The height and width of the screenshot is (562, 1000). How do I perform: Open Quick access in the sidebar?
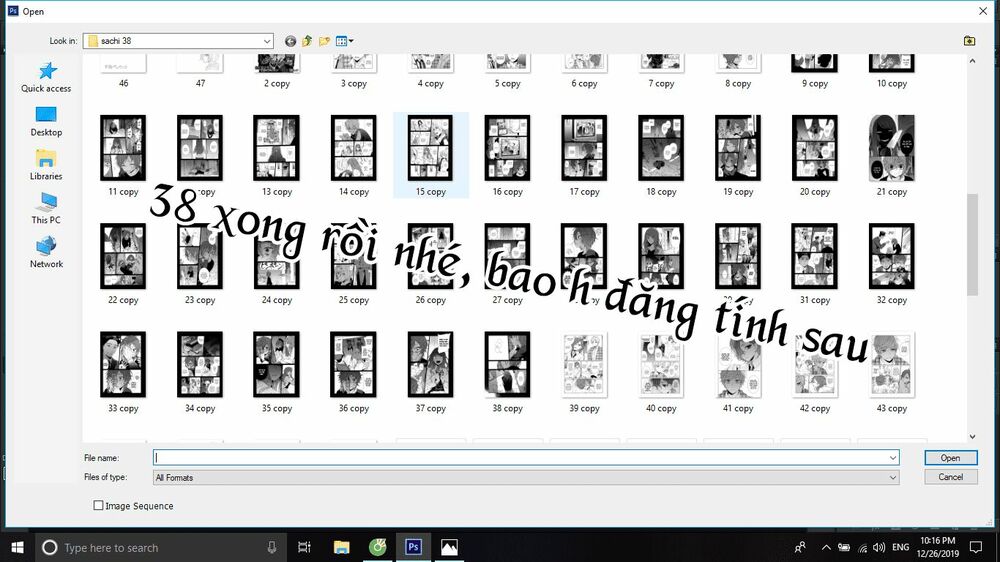pos(46,77)
